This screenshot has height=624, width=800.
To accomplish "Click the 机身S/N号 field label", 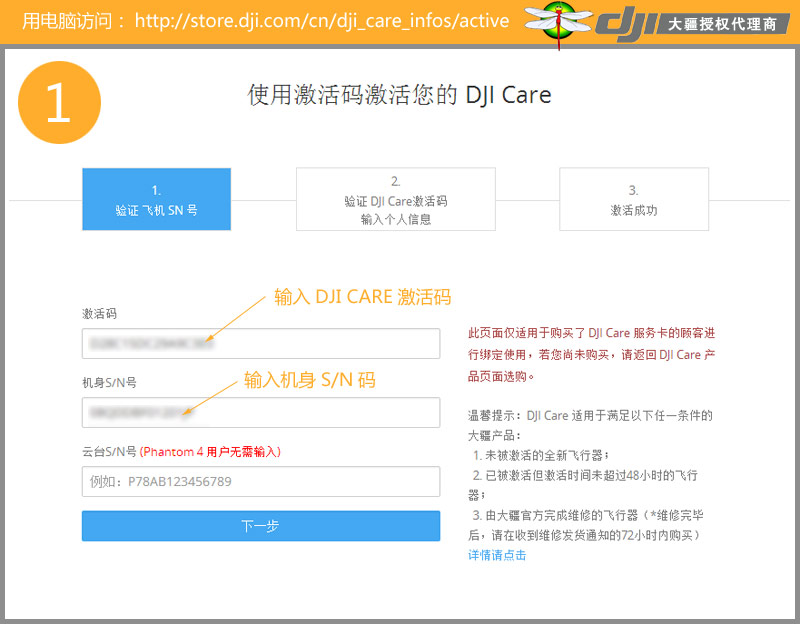I will click(109, 383).
